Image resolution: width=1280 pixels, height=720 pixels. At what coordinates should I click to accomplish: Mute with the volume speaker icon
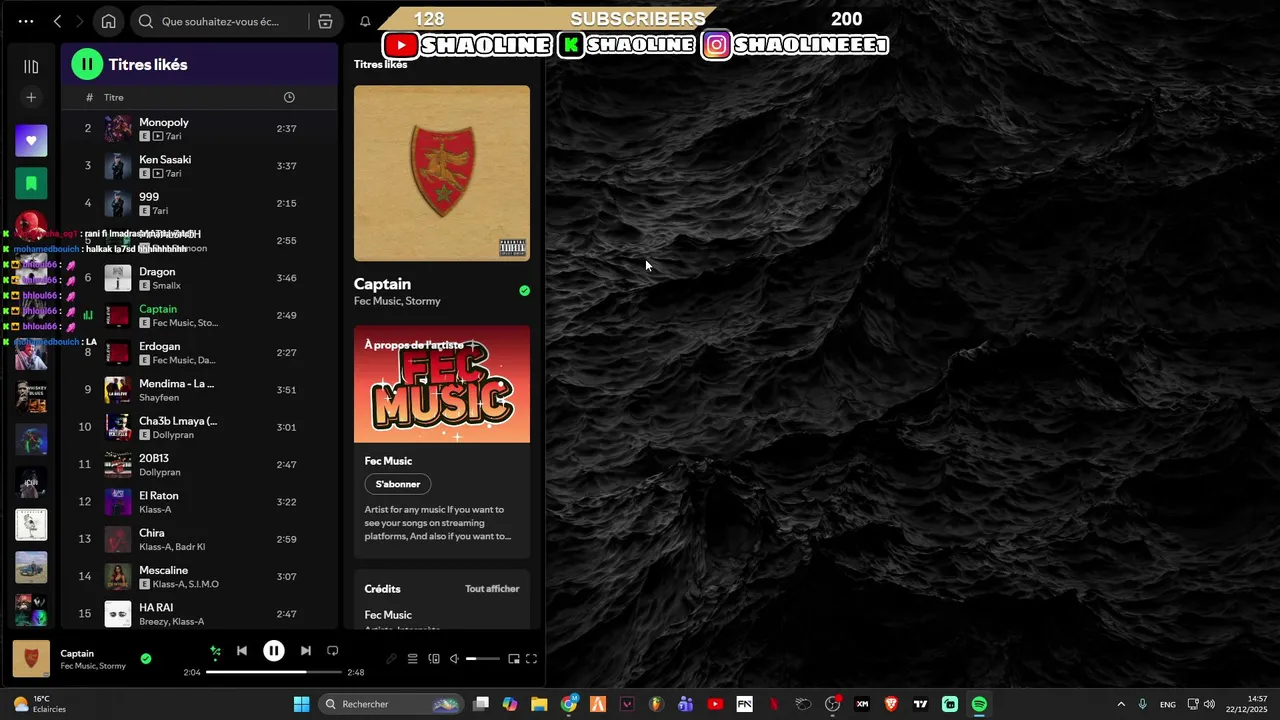click(x=454, y=659)
